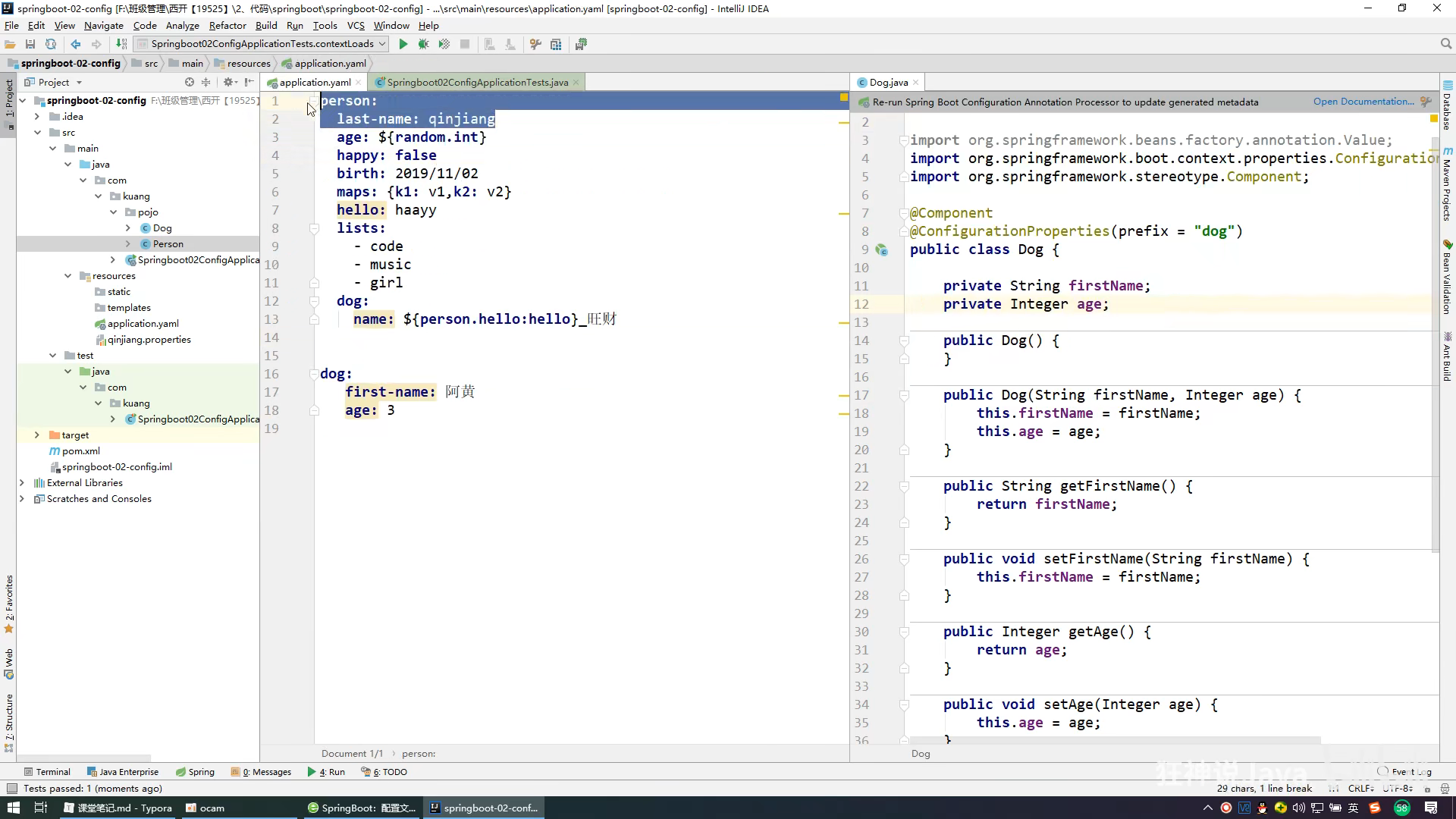Switch to Springboot02ConfigApplicationTests.java tab
The width and height of the screenshot is (1456, 819).
click(x=477, y=82)
